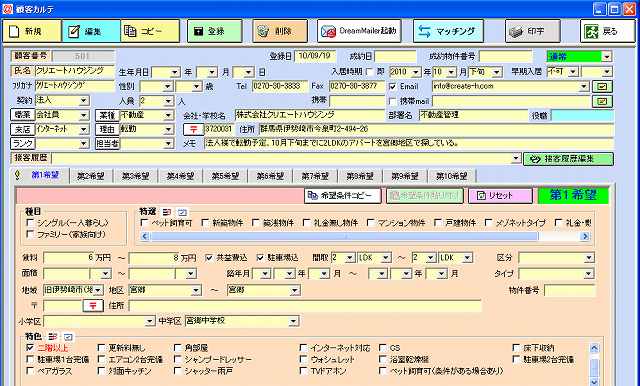Switch to the 第10希望 tab
The height and width of the screenshot is (386, 640).
[x=451, y=176]
